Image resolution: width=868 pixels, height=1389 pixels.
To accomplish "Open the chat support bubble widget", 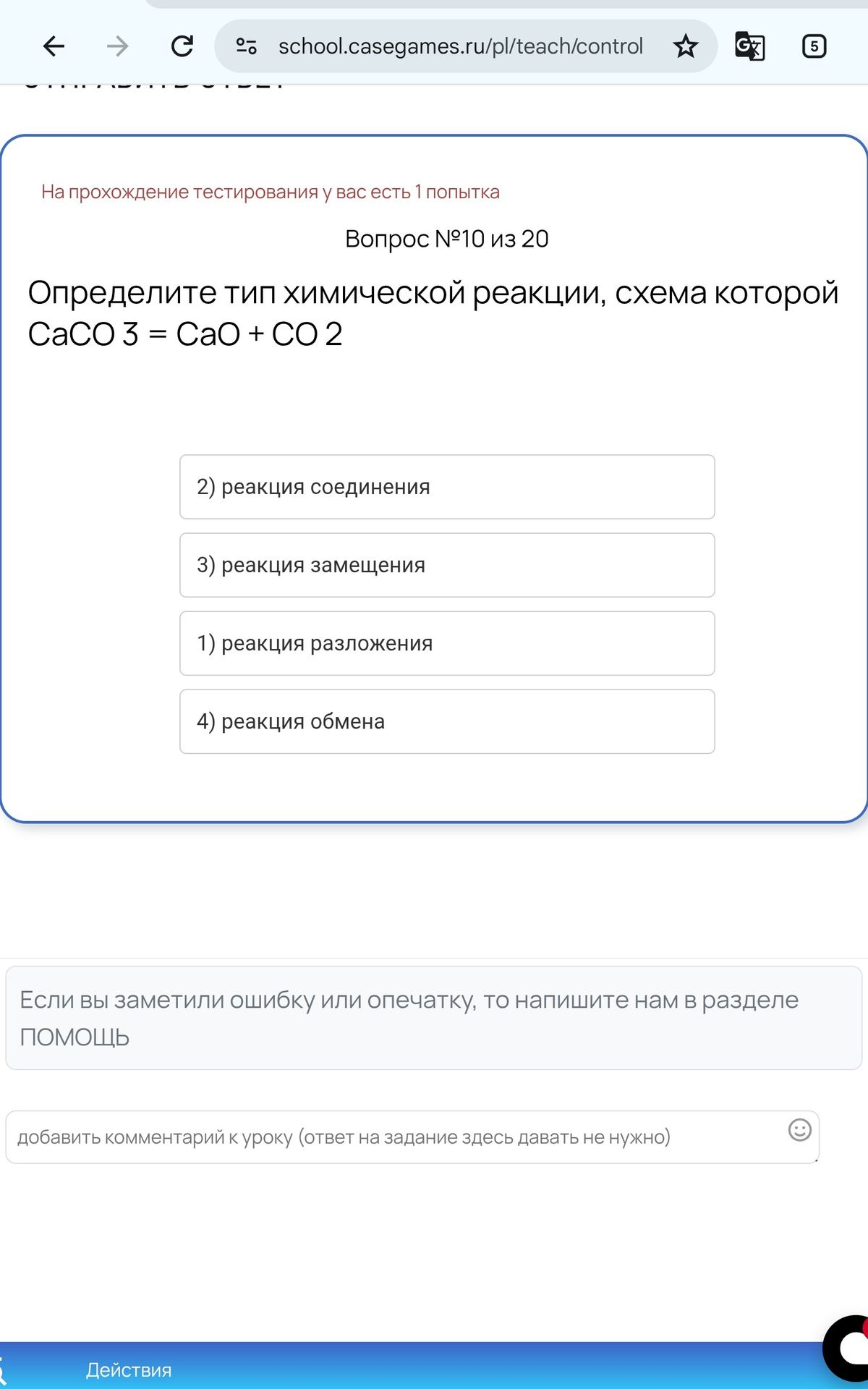I will pos(848,1348).
